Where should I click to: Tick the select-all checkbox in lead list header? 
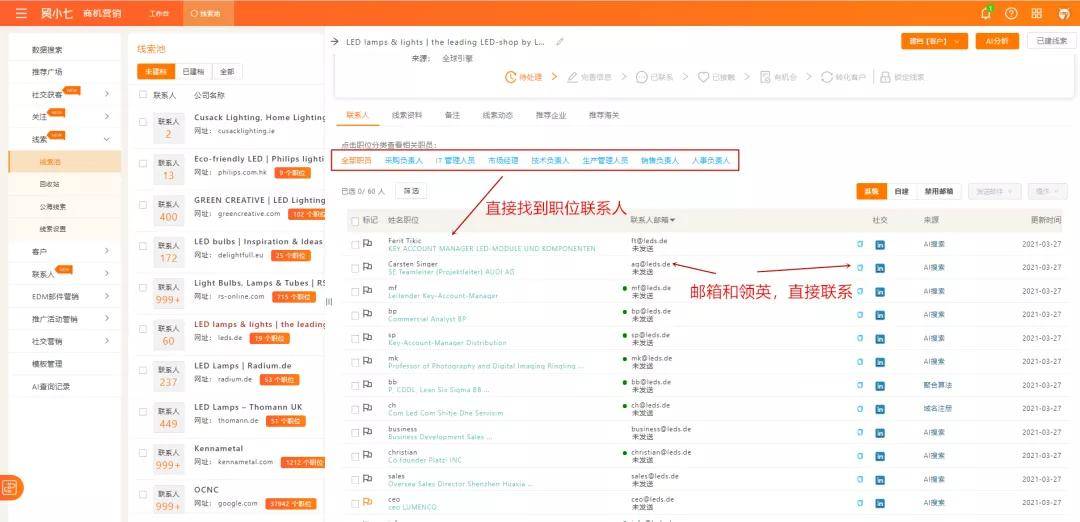click(x=143, y=95)
